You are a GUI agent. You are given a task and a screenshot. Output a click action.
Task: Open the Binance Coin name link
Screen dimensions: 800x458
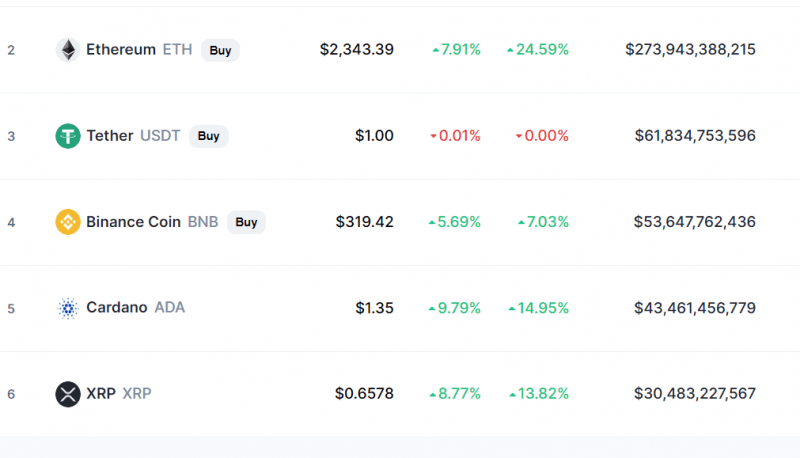[133, 222]
